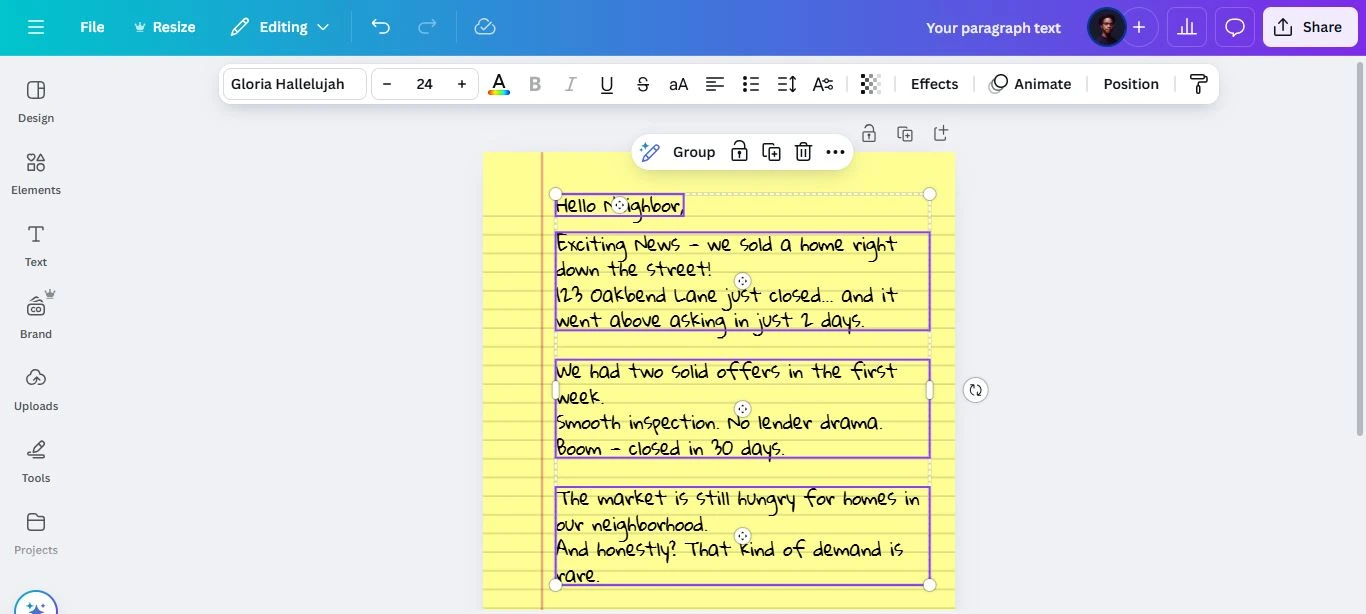Lock the page using page lock icon

pyautogui.click(x=869, y=133)
